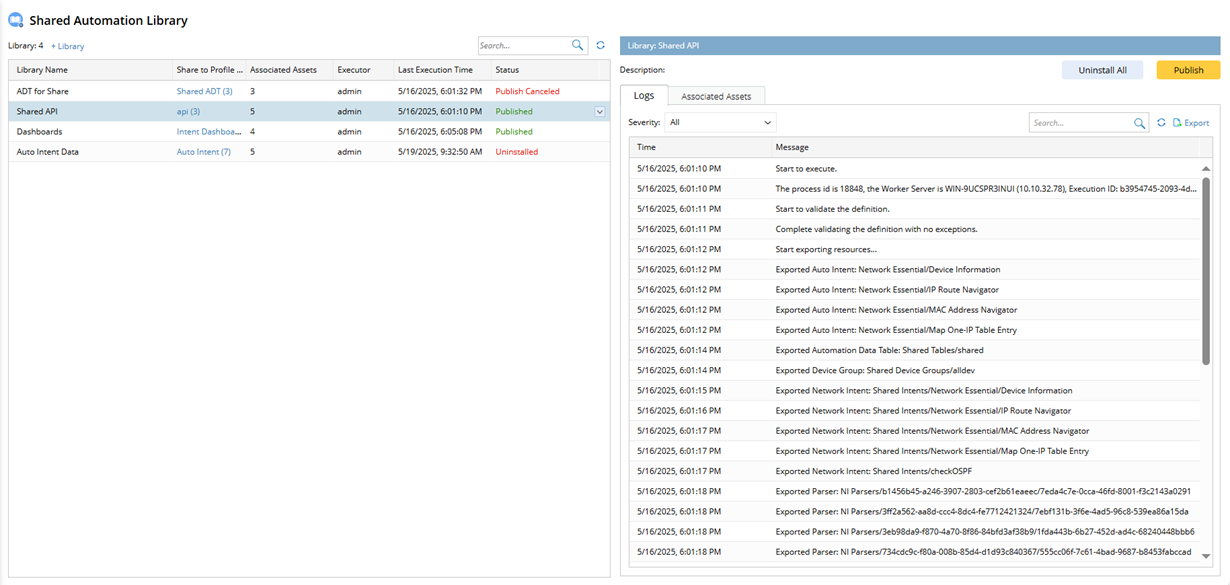1230x585 pixels.
Task: Click the library search input field
Action: pos(522,46)
